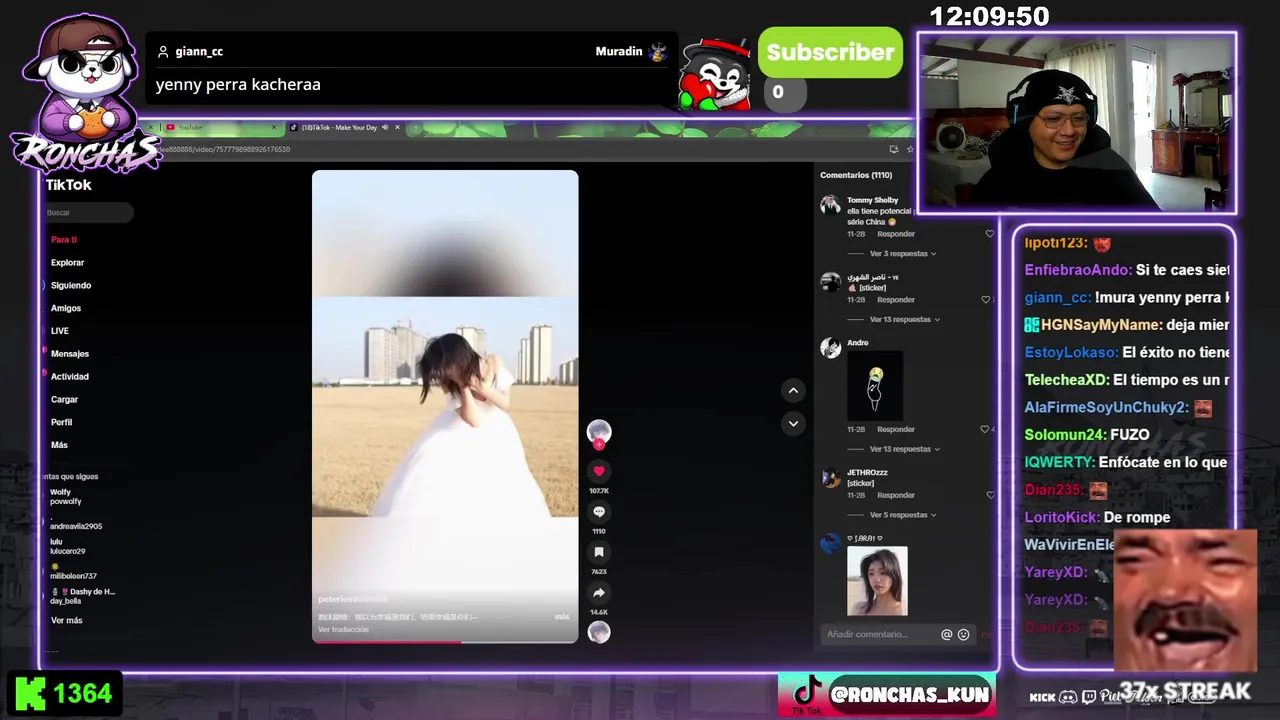Expand Ver 13 respuestas under Andre

[x=905, y=449]
